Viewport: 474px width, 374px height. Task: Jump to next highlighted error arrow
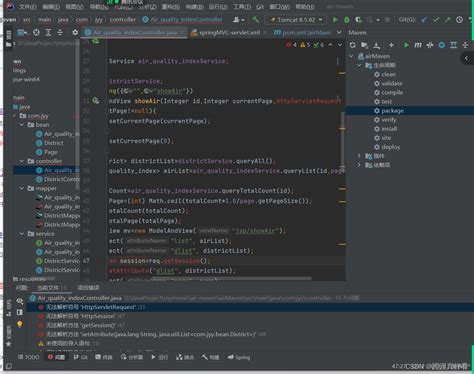pos(340,45)
